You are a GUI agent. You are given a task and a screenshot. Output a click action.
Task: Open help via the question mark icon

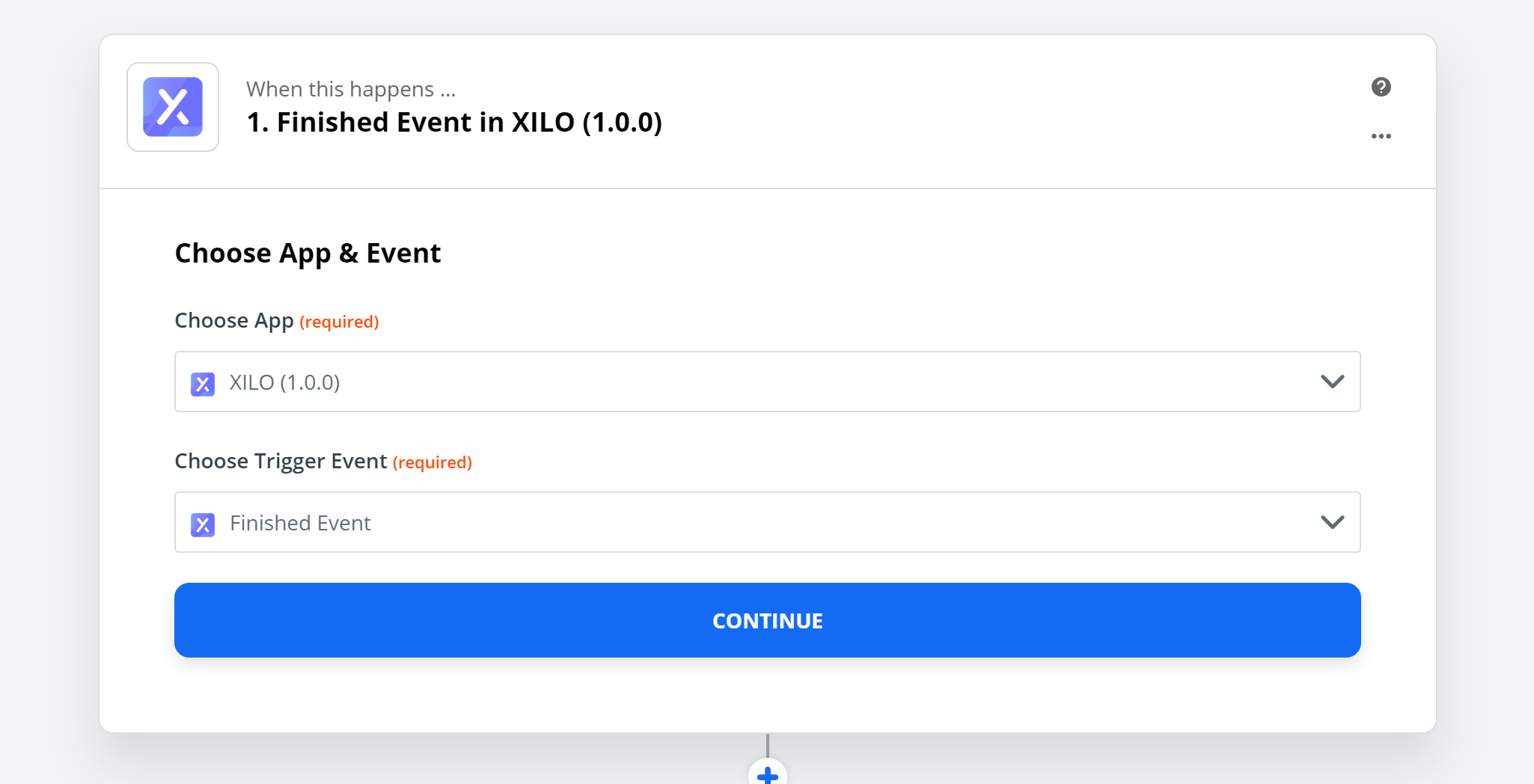1381,88
